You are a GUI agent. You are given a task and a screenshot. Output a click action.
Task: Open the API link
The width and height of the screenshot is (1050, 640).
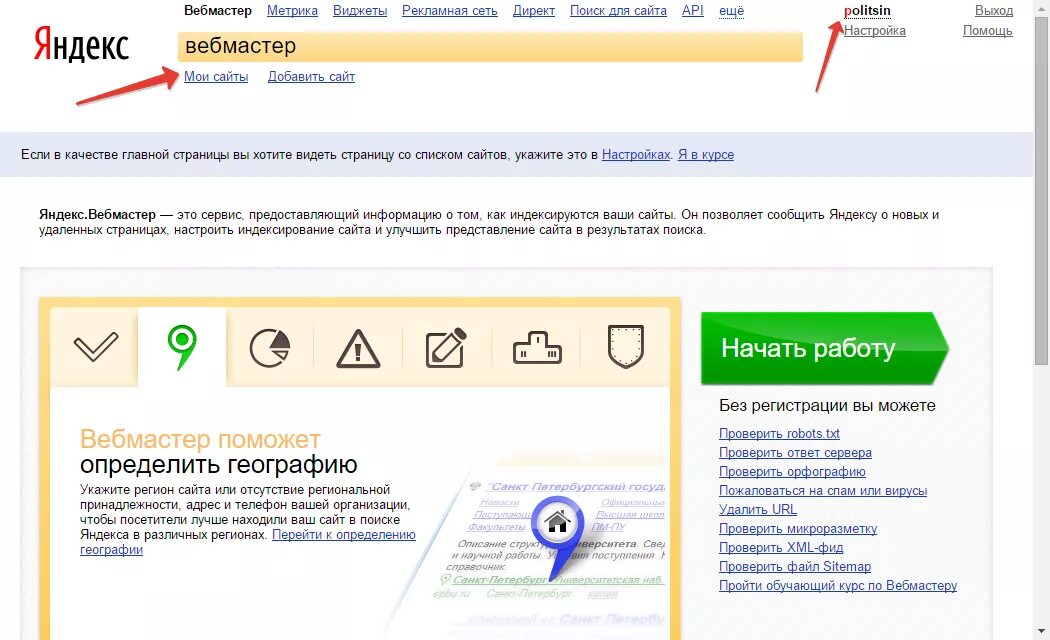click(x=692, y=11)
